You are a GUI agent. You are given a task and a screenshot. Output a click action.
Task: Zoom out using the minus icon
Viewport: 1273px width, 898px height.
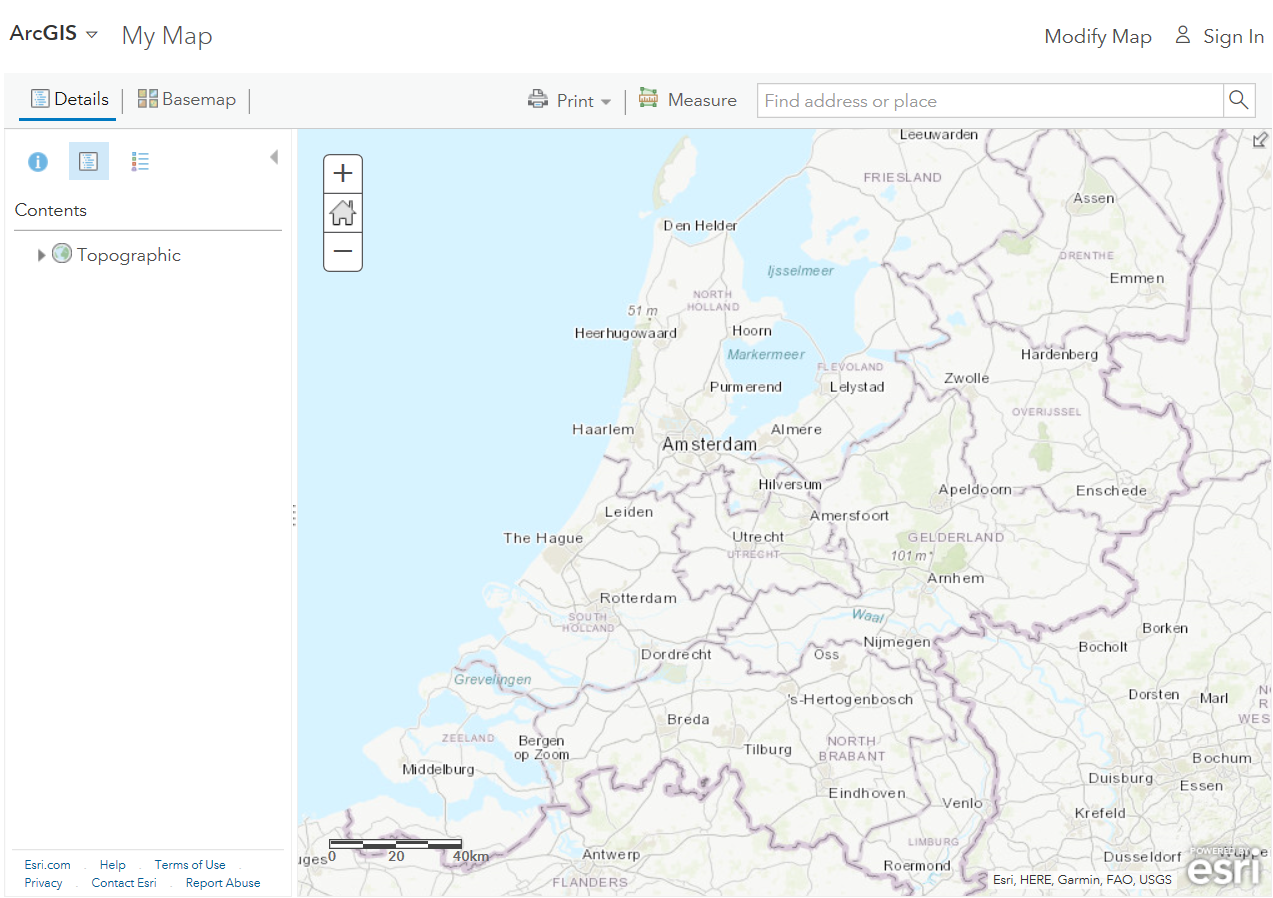click(343, 252)
